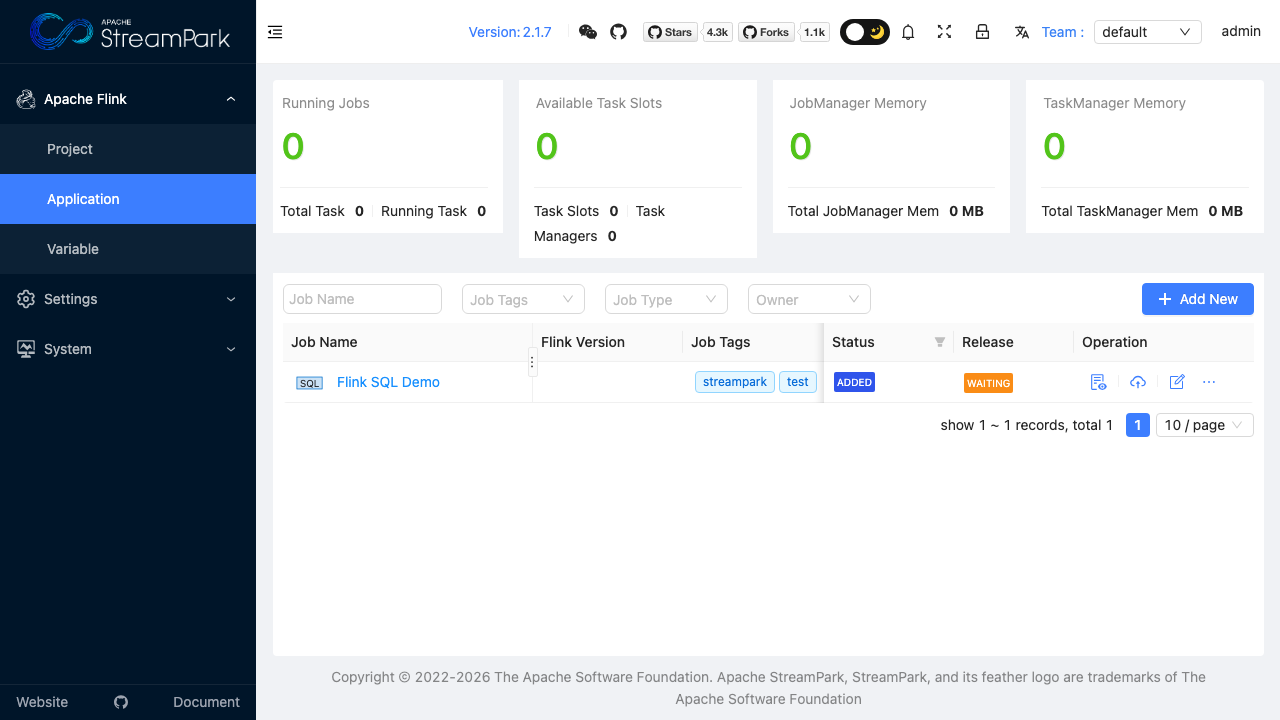Click the TaskManager Memory card title
Viewport: 1280px width, 720px height.
point(1114,103)
